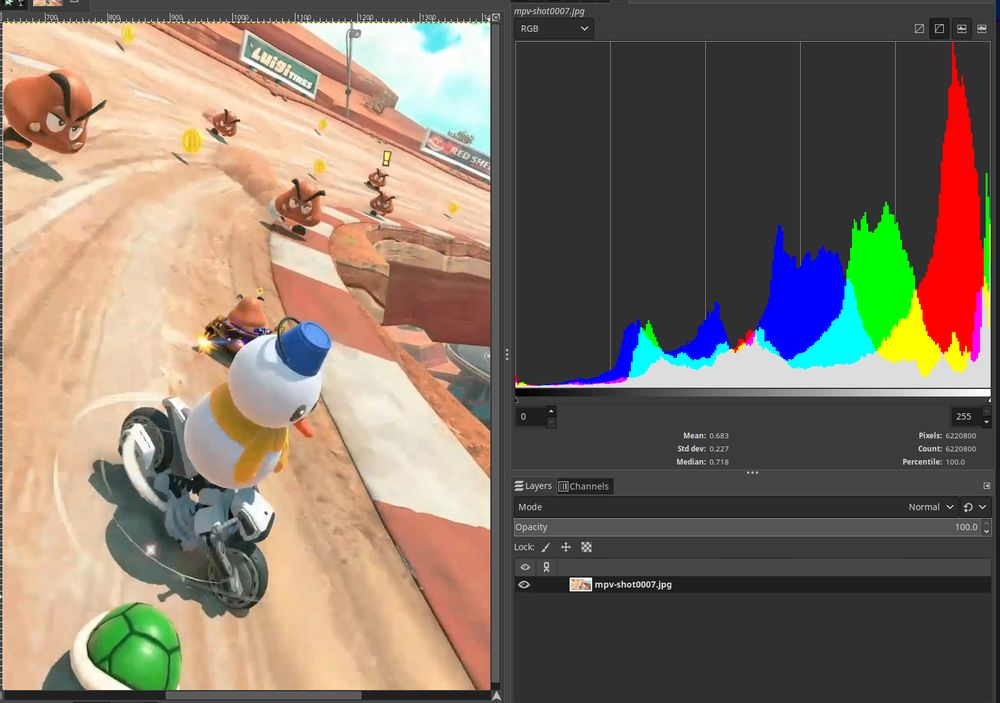Click the navigate image button at canvas corner
This screenshot has width=1000, height=703.
(x=496, y=696)
